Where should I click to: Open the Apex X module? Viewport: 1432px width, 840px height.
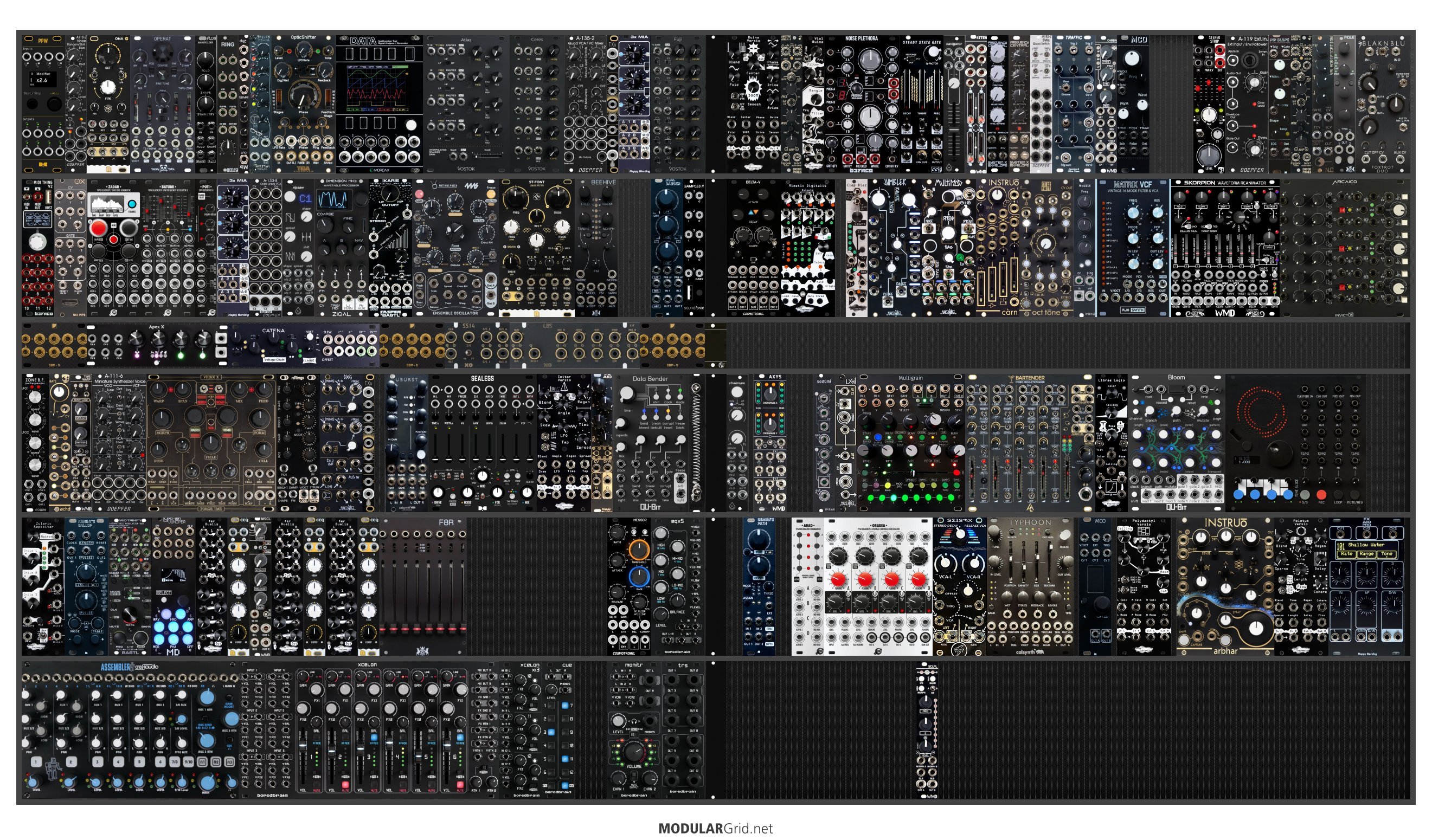point(157,345)
